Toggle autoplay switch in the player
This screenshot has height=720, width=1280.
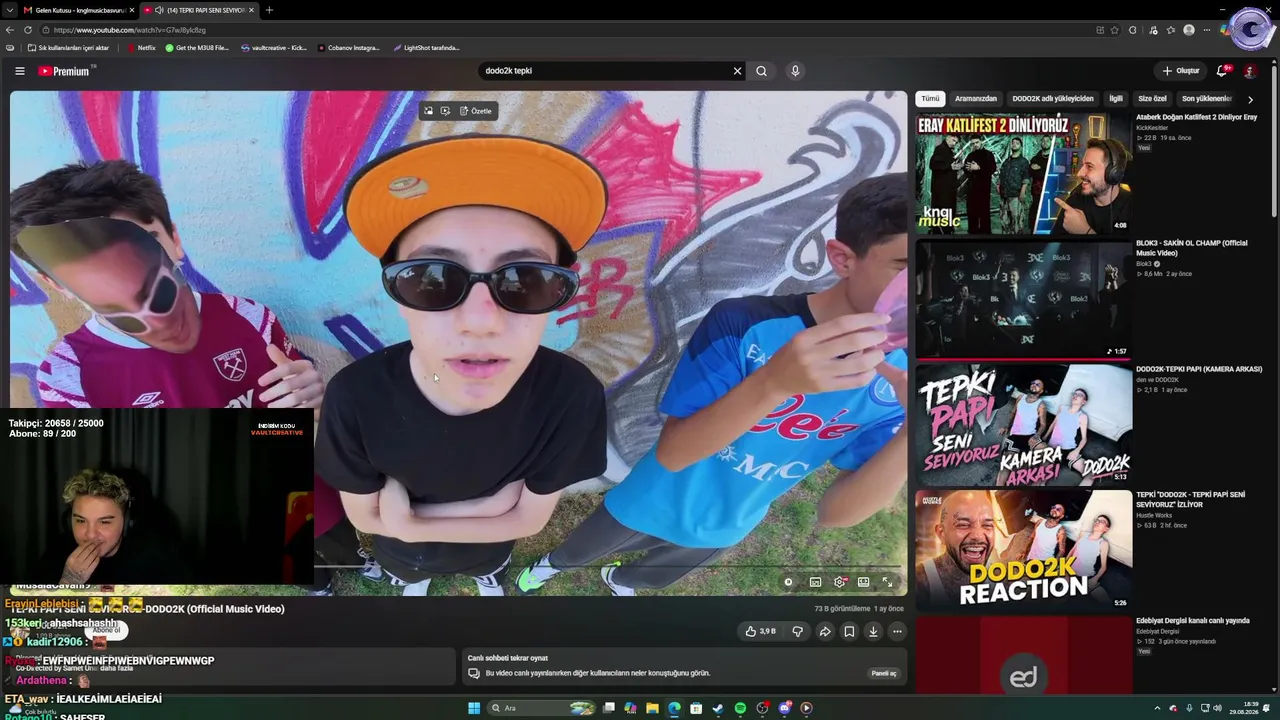point(788,582)
